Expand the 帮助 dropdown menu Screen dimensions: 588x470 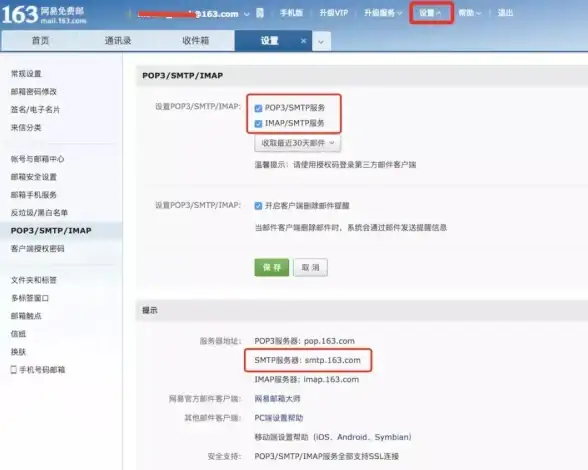pyautogui.click(x=470, y=13)
